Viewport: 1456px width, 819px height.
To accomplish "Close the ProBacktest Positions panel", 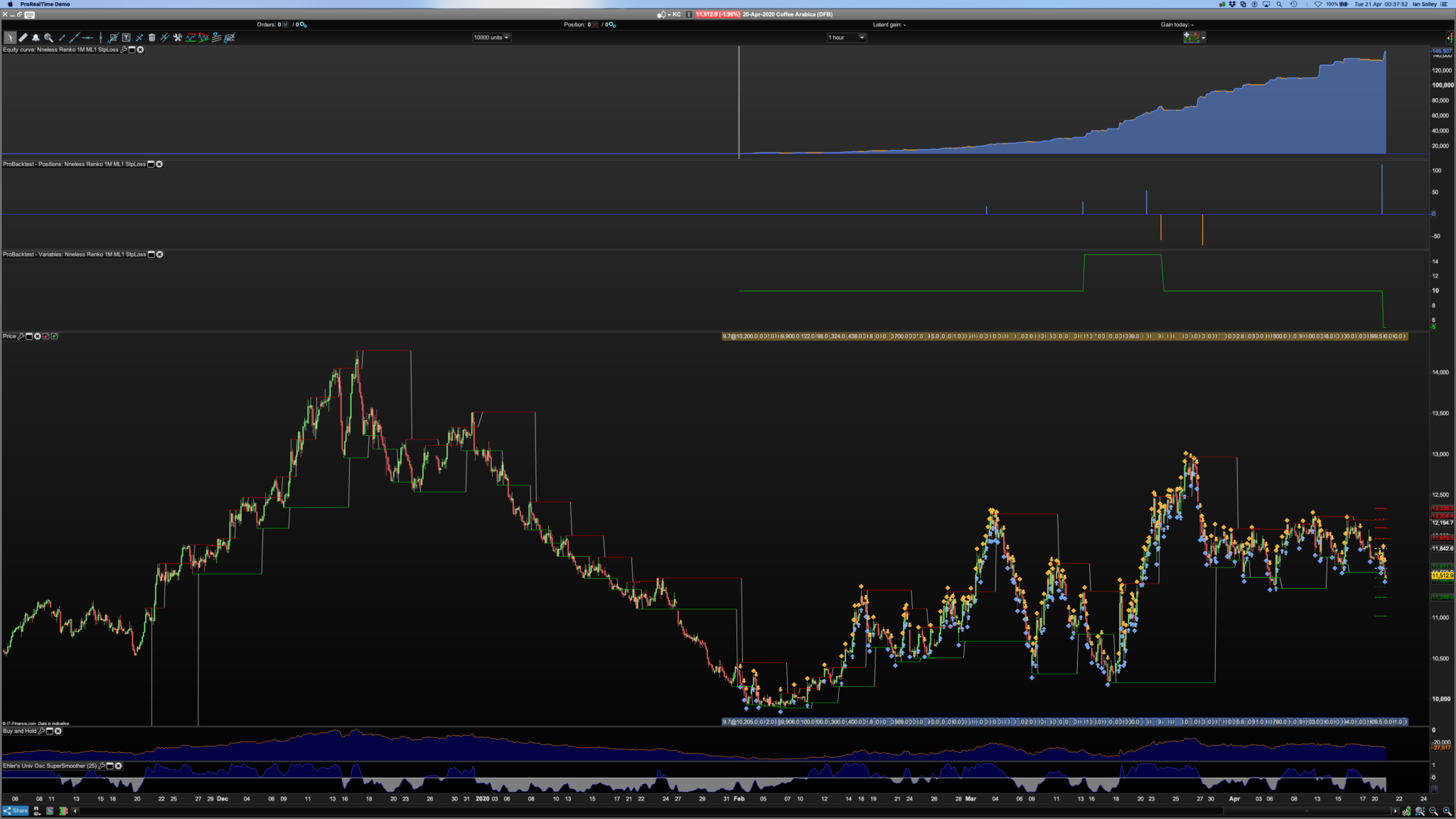I will (159, 164).
